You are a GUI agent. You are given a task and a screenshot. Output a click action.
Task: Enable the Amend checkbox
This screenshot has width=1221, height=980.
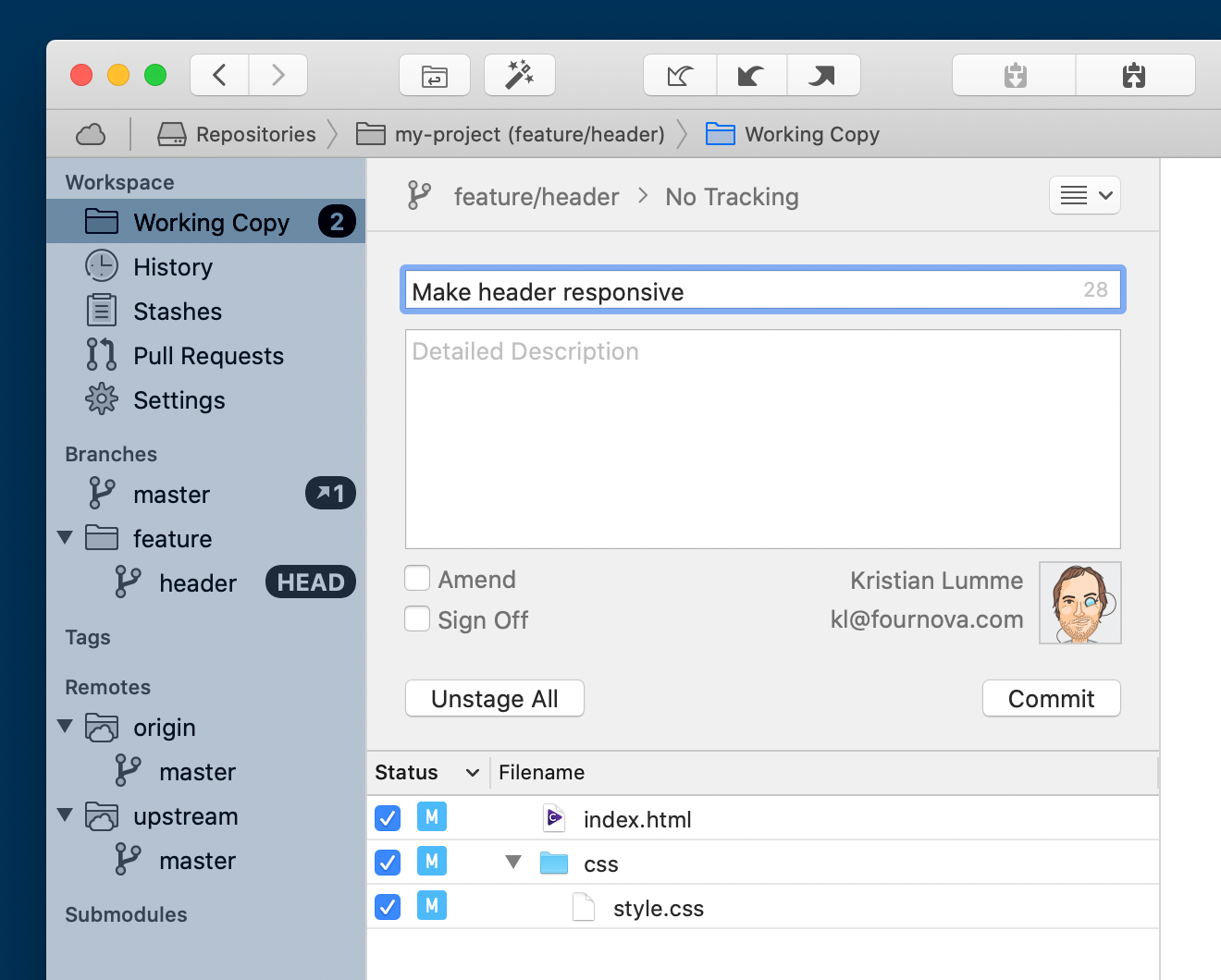point(417,579)
